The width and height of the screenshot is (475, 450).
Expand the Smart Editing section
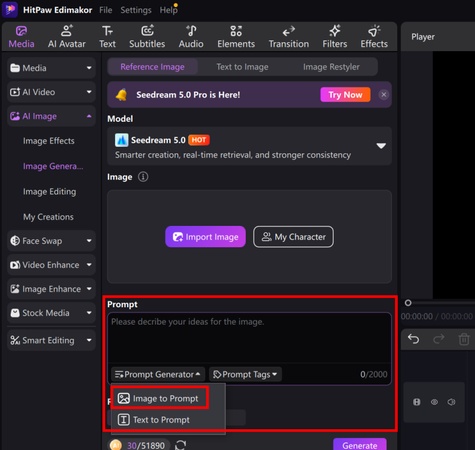(51, 340)
